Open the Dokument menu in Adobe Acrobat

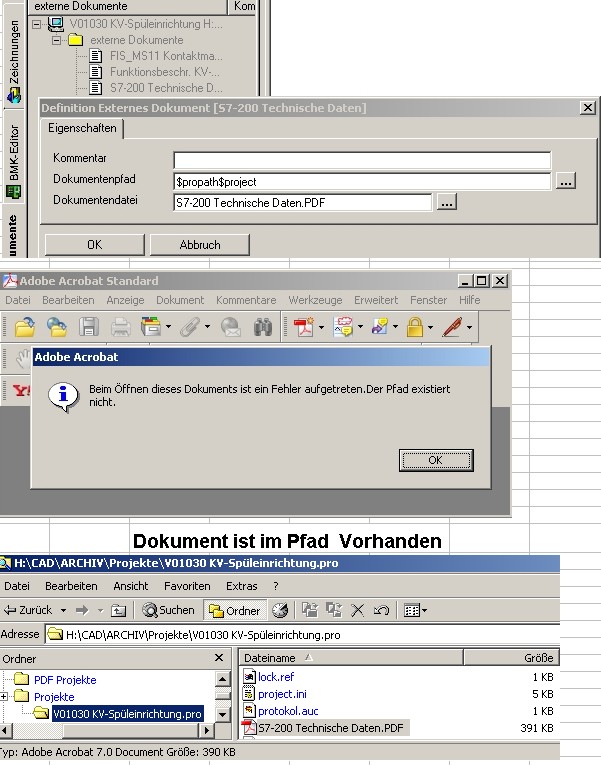point(180,300)
